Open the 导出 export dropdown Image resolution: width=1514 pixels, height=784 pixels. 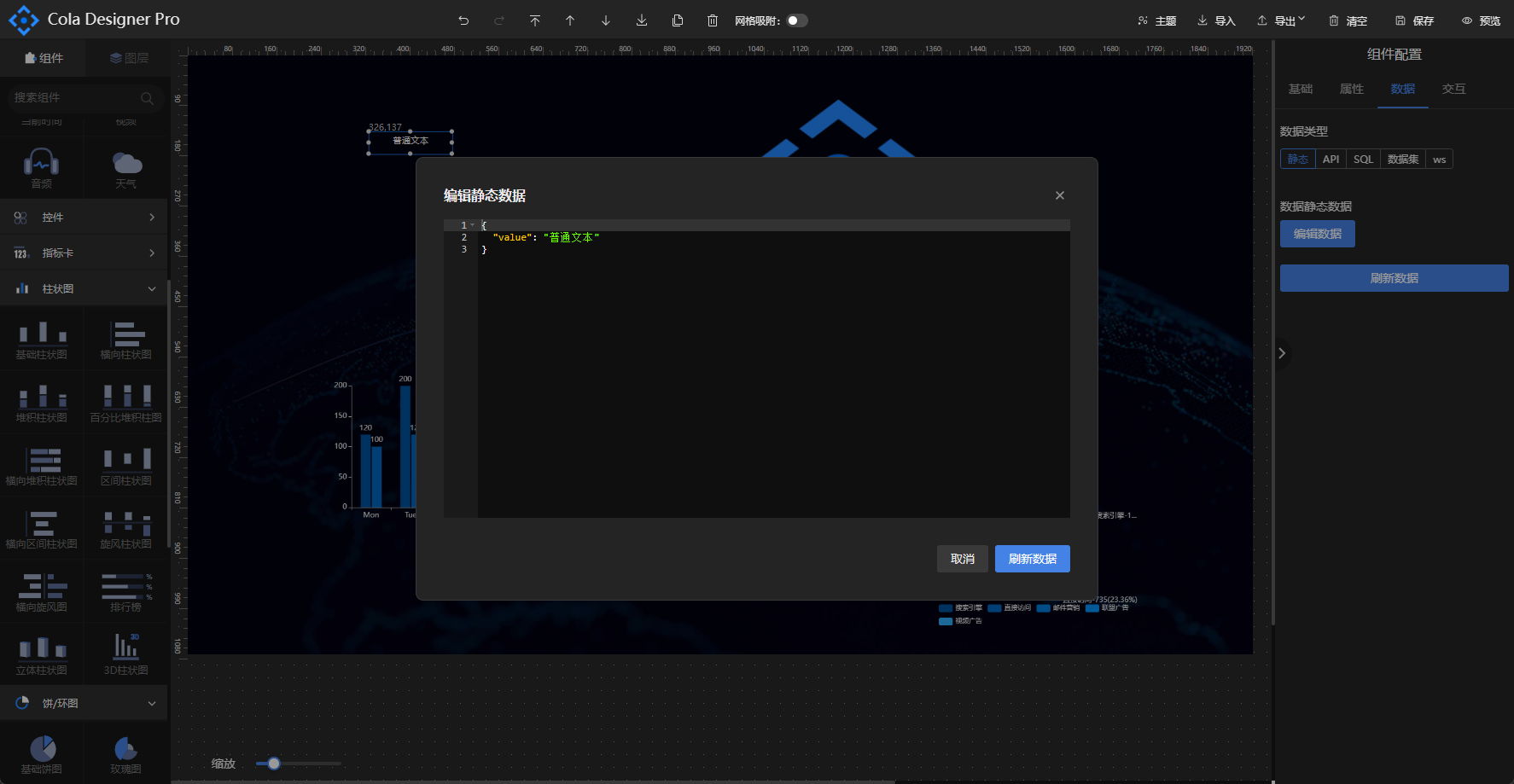coord(1282,20)
